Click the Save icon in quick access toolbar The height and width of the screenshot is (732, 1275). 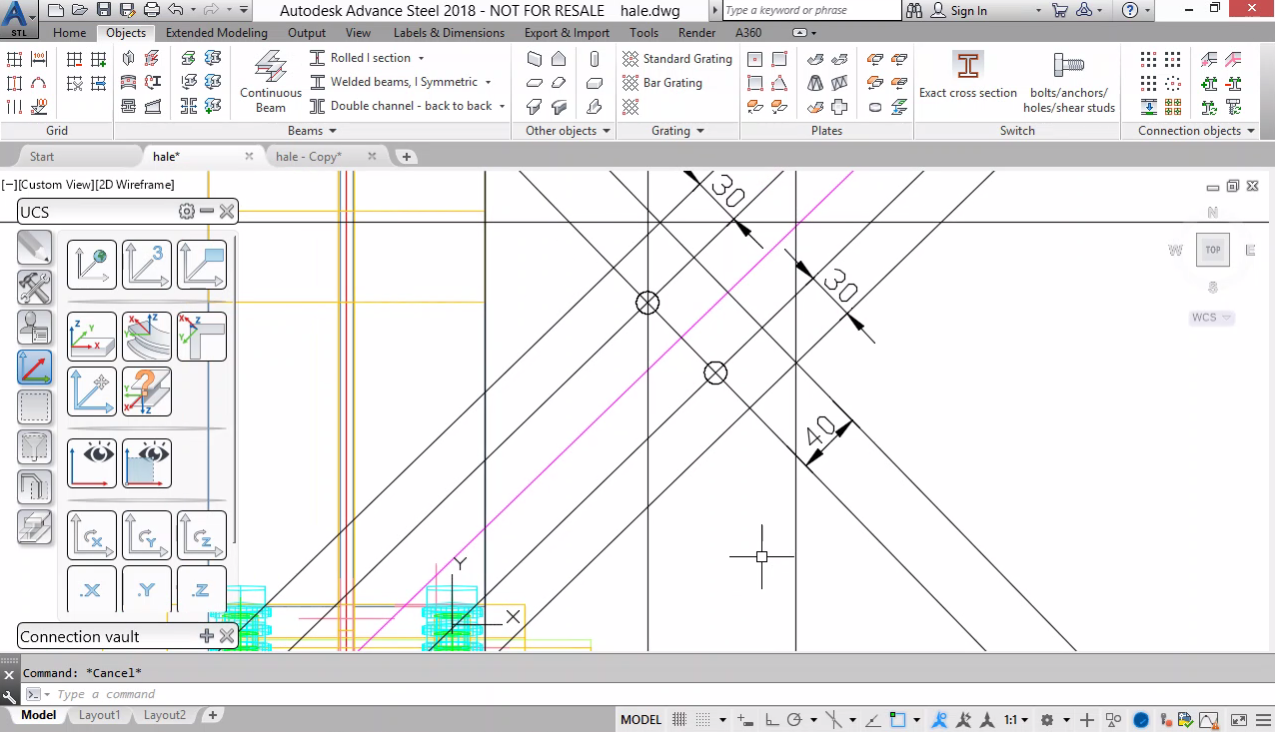click(x=103, y=10)
